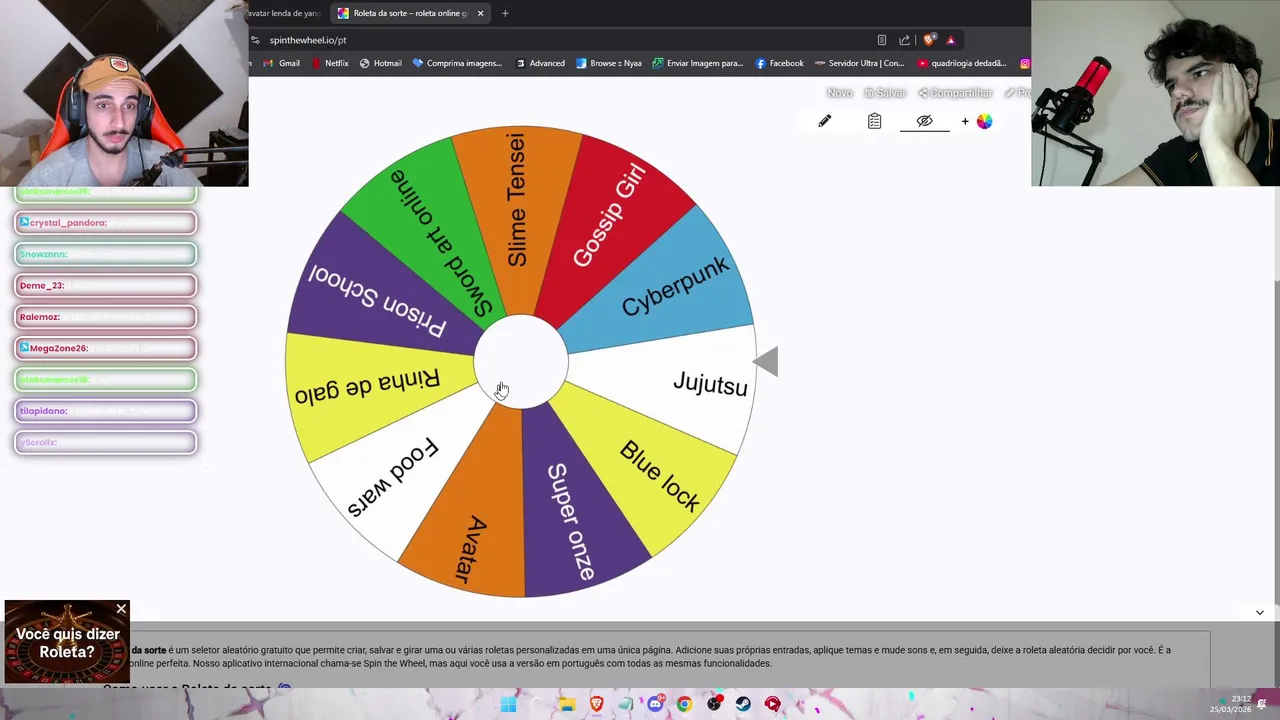The height and width of the screenshot is (720, 1280).
Task: Open the Windows Start menu
Action: (508, 704)
